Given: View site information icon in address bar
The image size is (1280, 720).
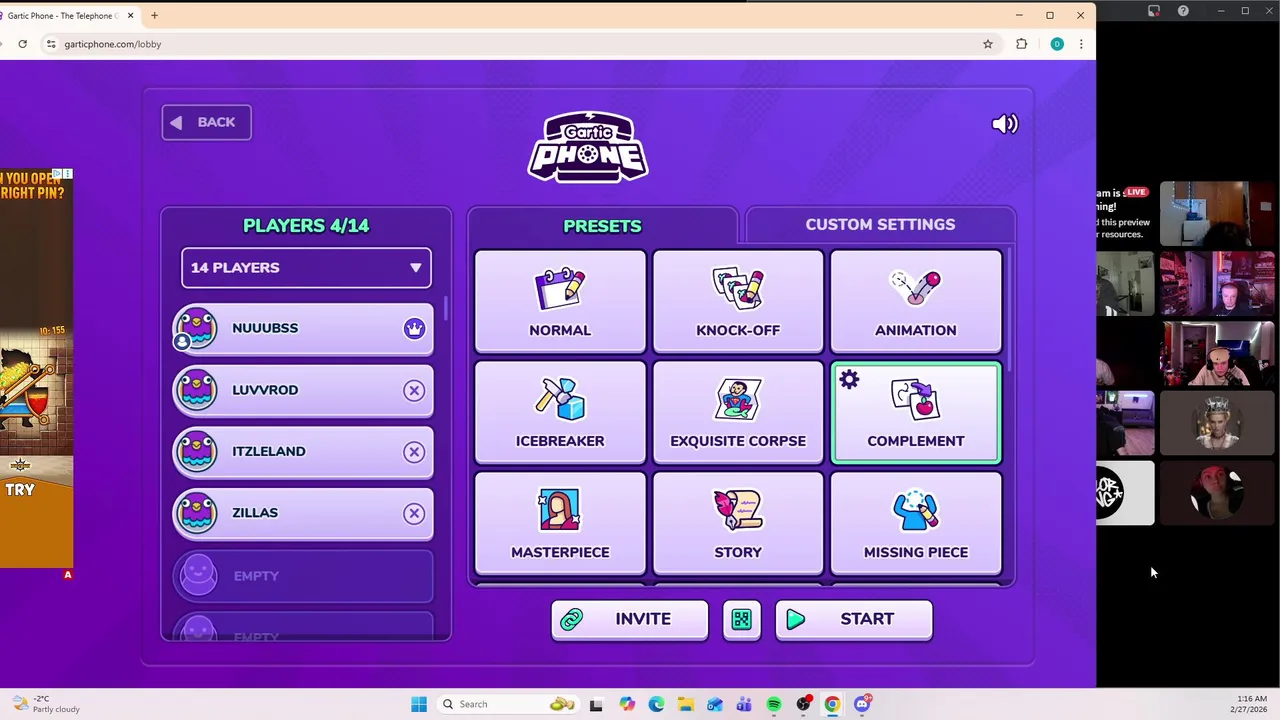Looking at the screenshot, I should point(51,44).
